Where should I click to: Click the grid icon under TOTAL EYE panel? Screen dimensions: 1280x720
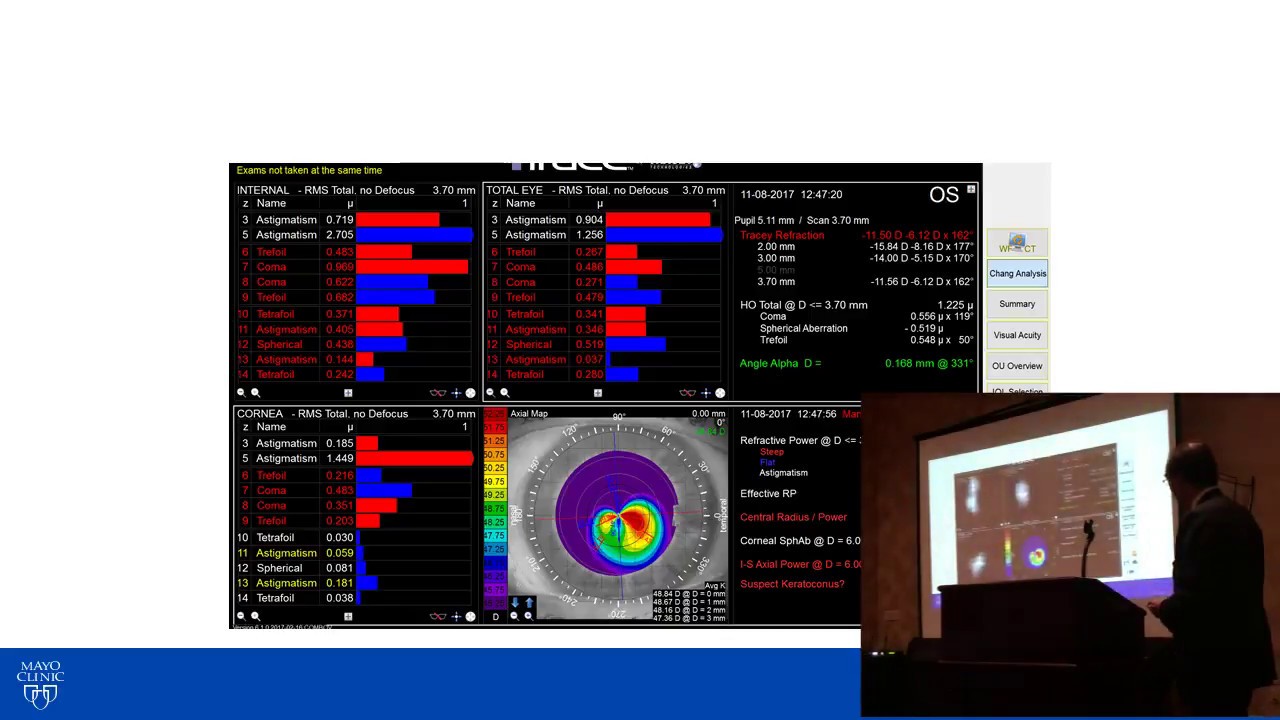tap(598, 393)
